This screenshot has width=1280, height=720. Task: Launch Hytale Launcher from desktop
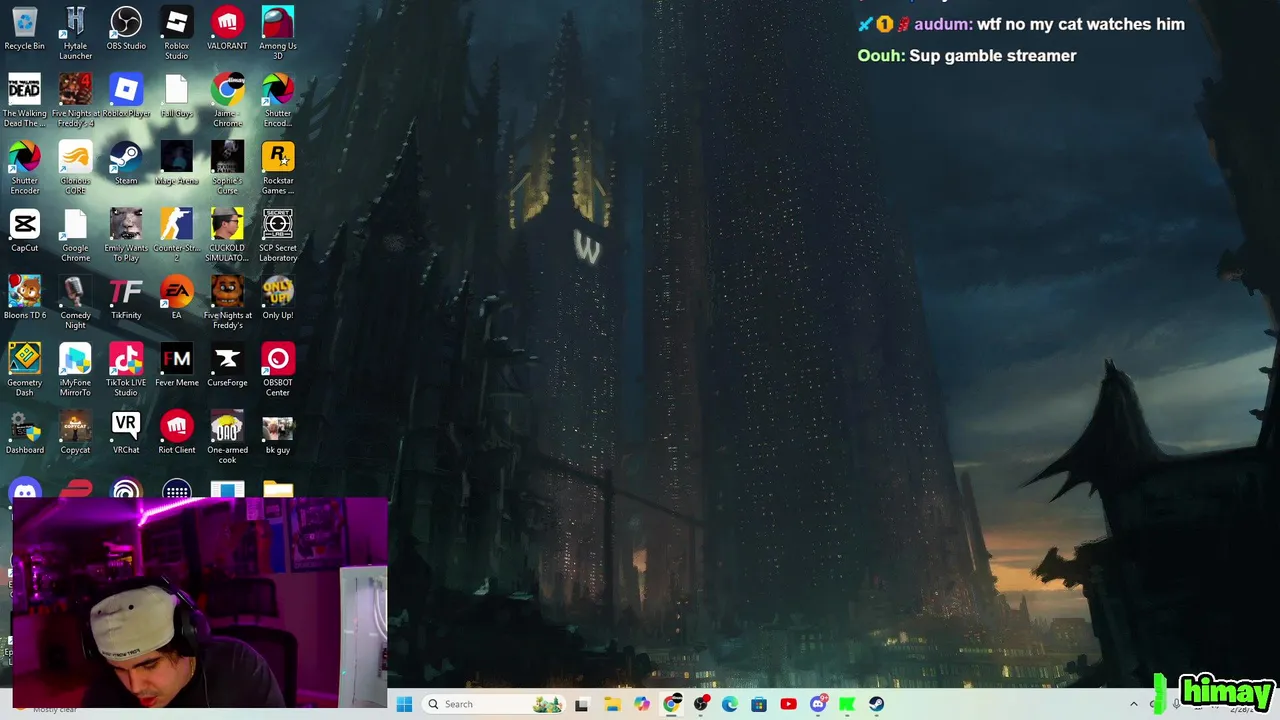[75, 33]
